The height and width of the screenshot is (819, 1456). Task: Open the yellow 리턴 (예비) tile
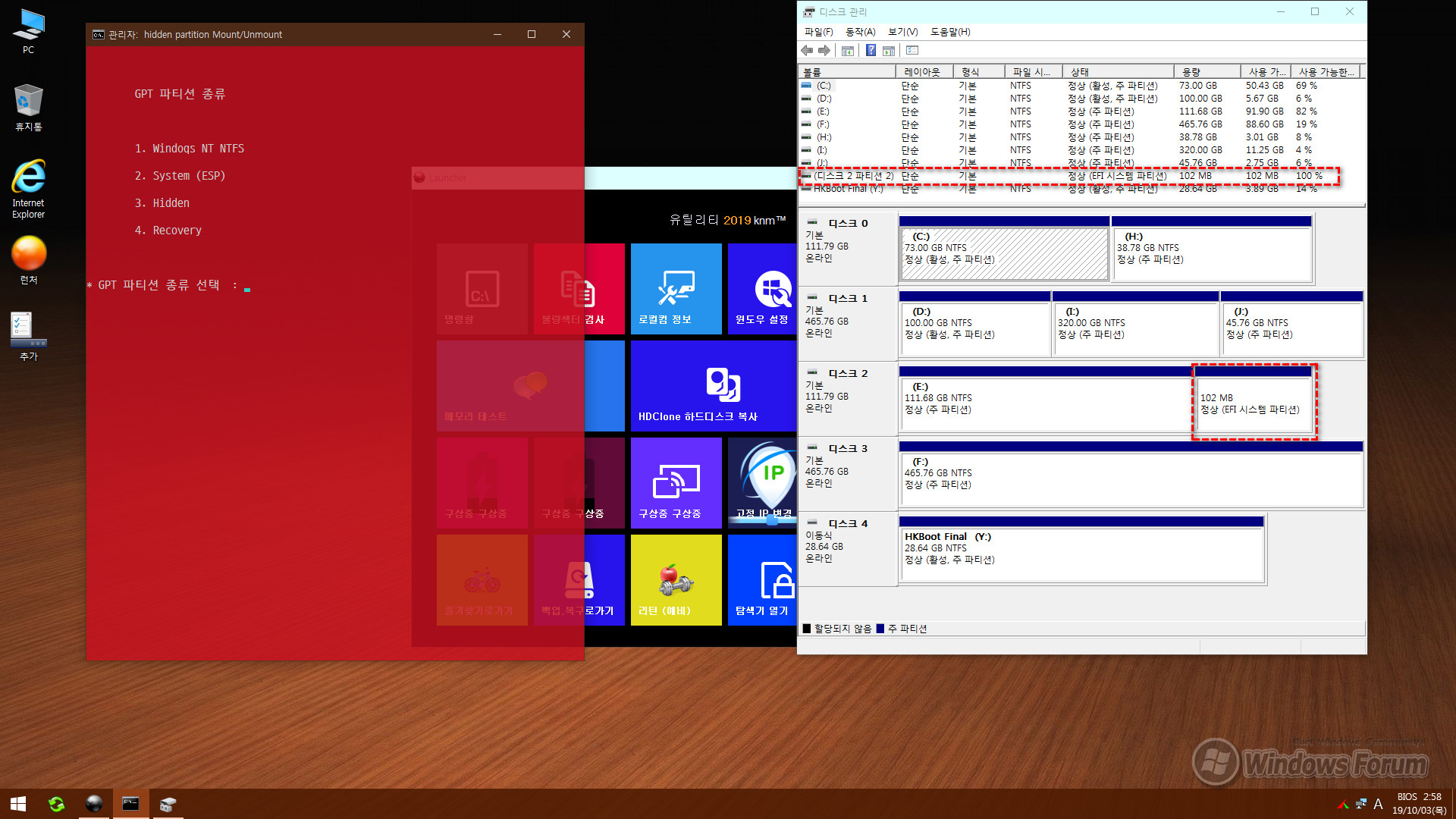coord(676,580)
